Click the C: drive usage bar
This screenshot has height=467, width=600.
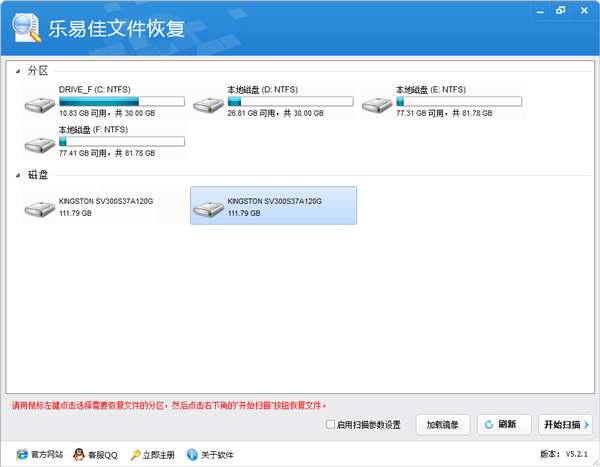121,100
